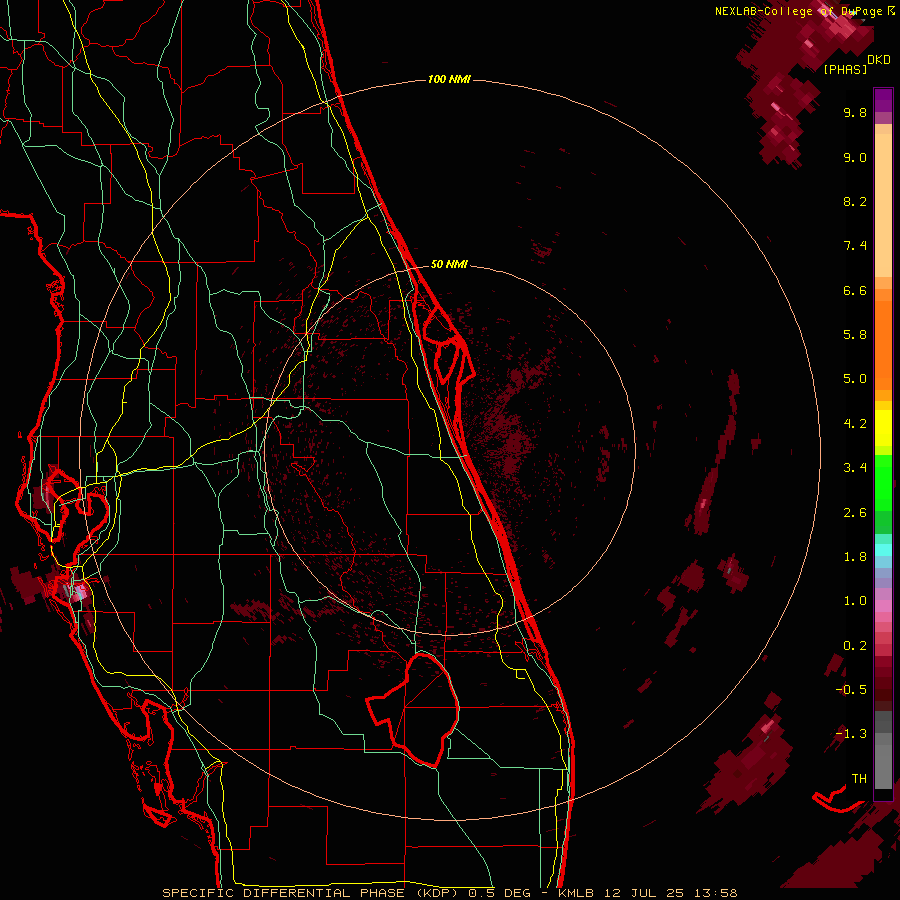Select the 7.4 value on the color scale

coord(855,246)
